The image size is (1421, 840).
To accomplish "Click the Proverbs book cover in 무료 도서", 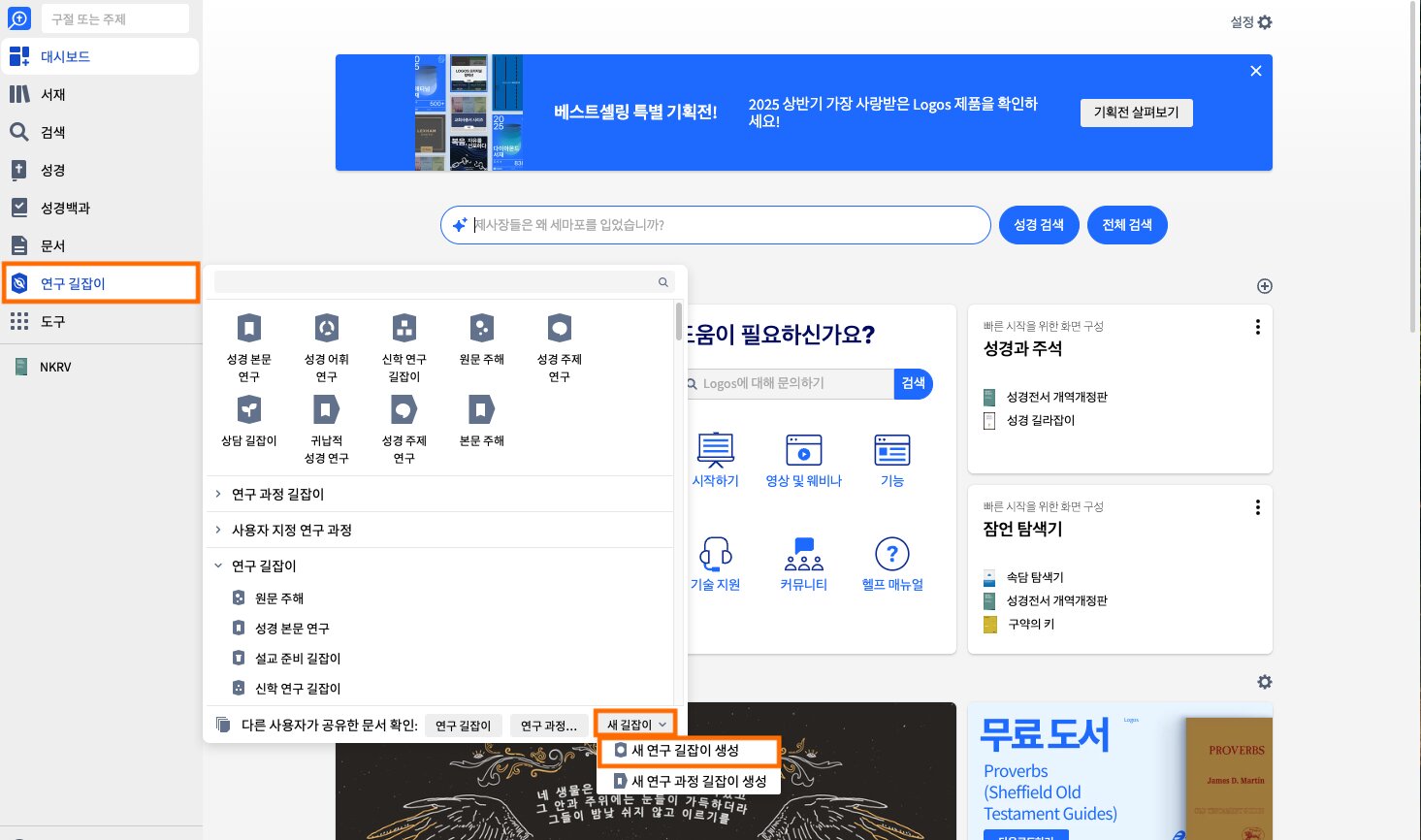I will coord(1229,779).
